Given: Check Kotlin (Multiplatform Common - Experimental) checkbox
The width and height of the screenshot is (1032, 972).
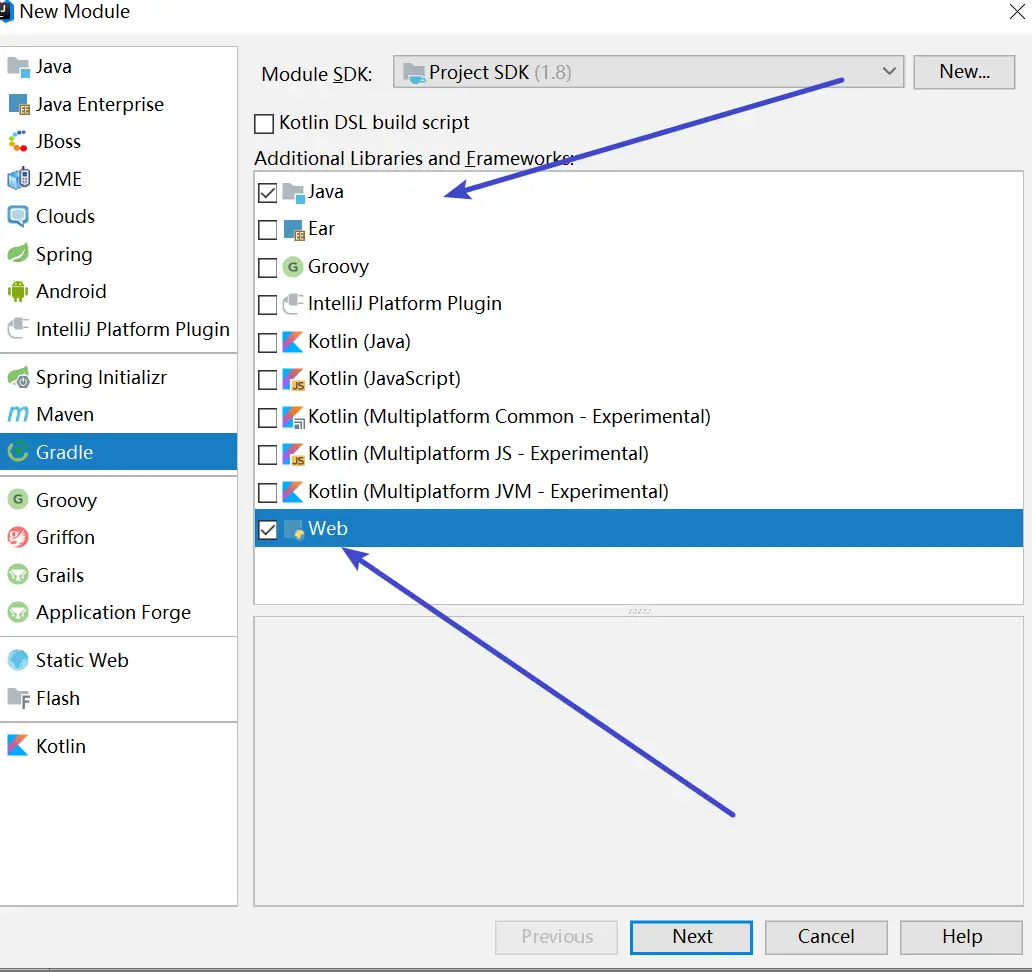Looking at the screenshot, I should pyautogui.click(x=267, y=417).
